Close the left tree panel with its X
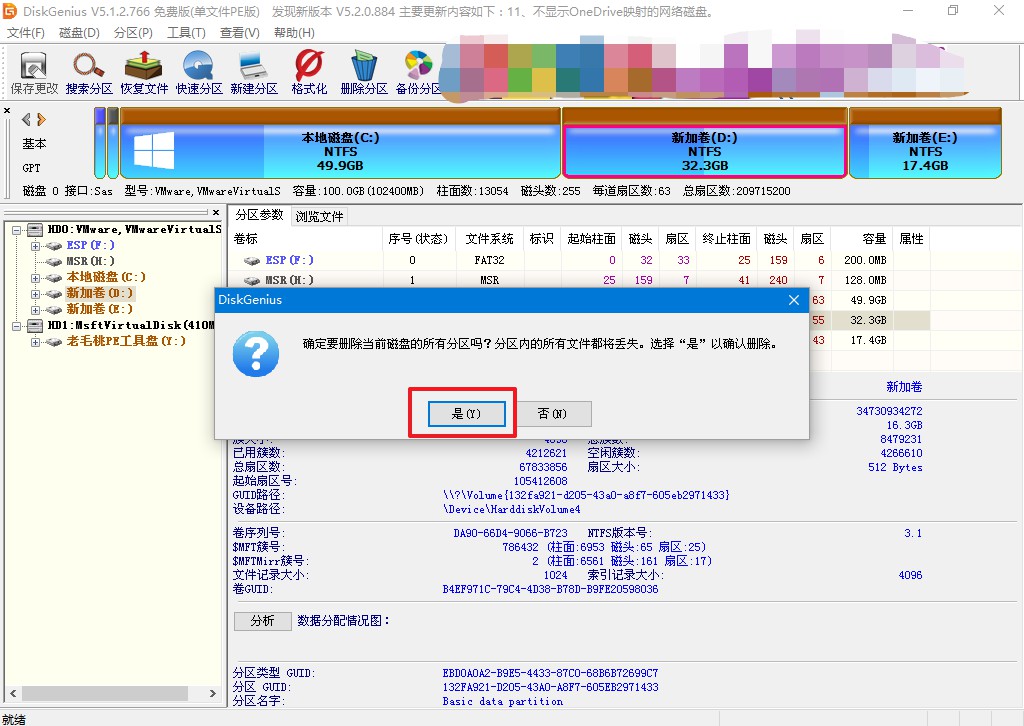1024x726 pixels. pos(216,212)
